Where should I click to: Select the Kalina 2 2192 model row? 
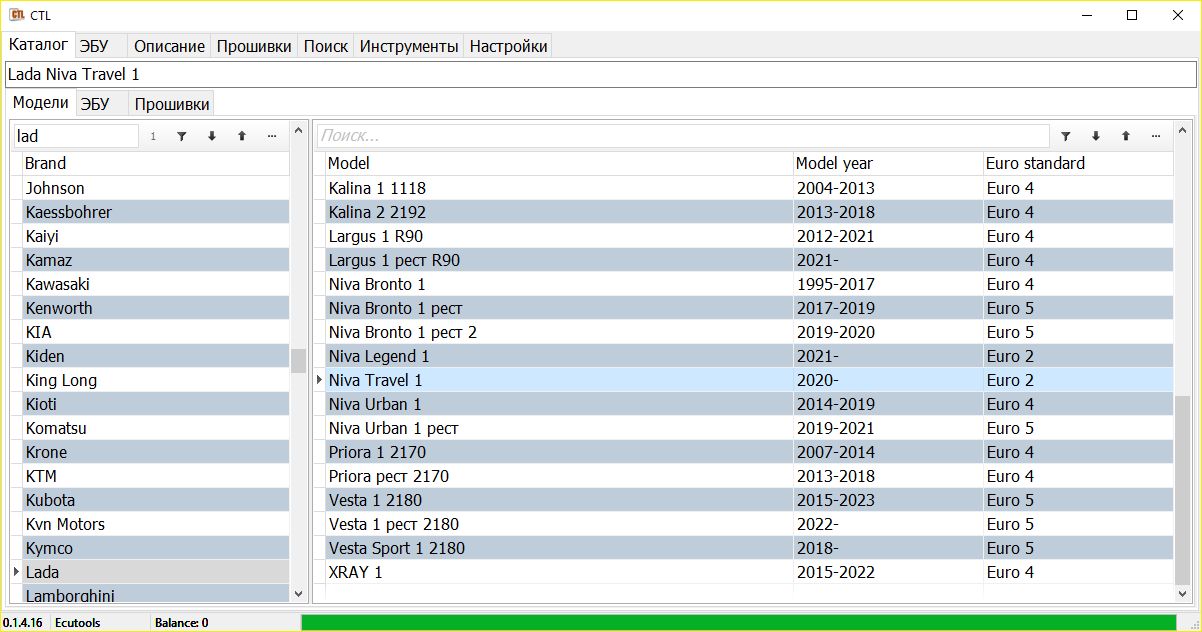749,212
